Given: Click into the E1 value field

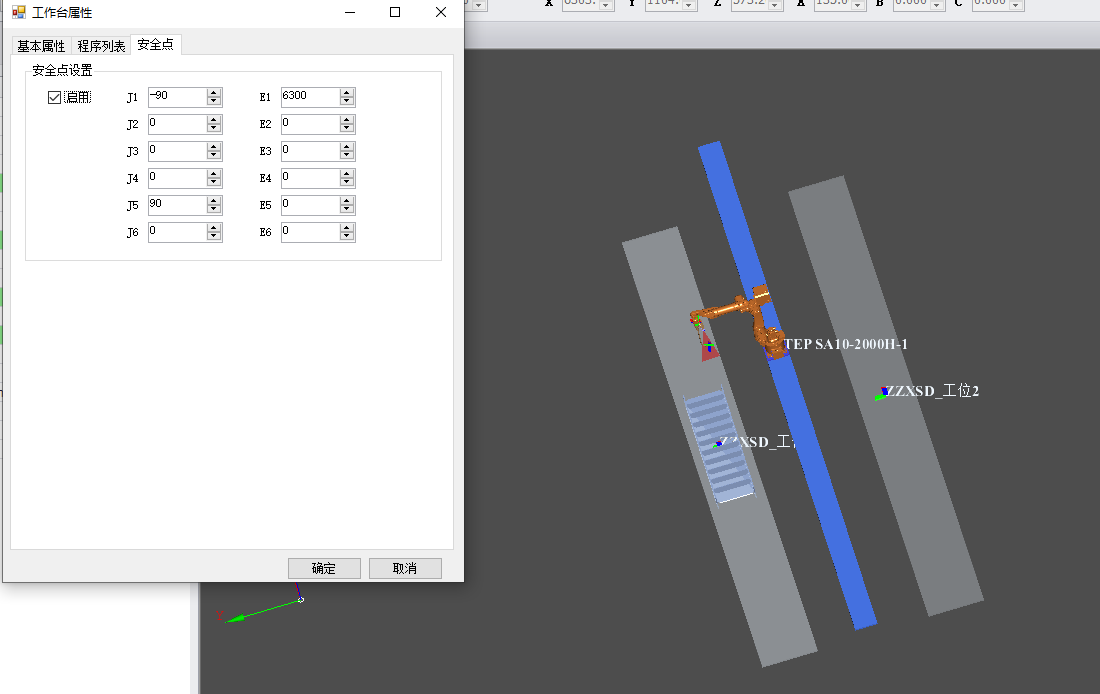Looking at the screenshot, I should point(309,97).
